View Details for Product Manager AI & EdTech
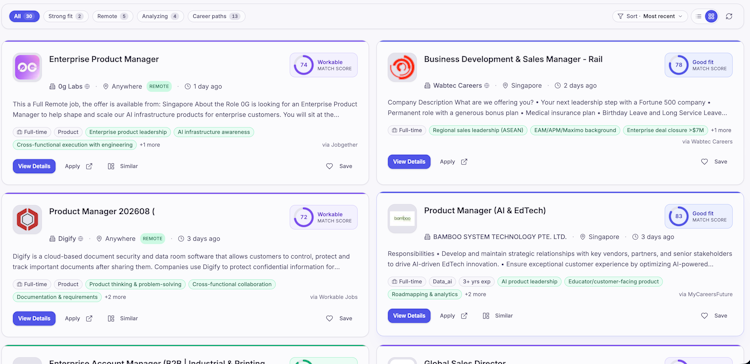 pos(409,316)
